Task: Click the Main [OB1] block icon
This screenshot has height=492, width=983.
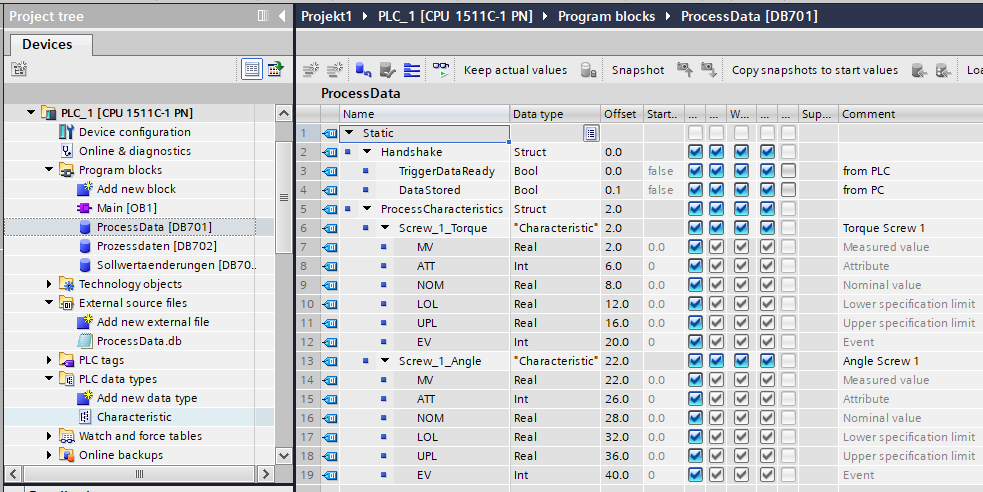Action: pyautogui.click(x=85, y=208)
